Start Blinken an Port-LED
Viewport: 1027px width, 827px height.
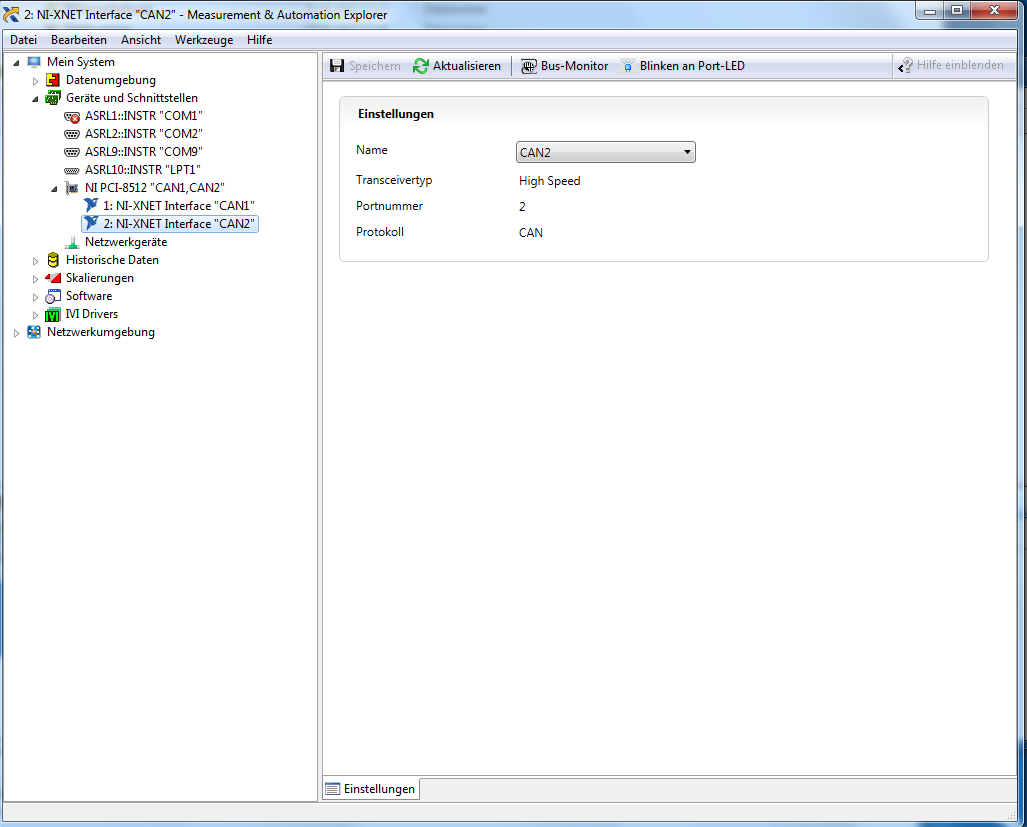click(682, 65)
